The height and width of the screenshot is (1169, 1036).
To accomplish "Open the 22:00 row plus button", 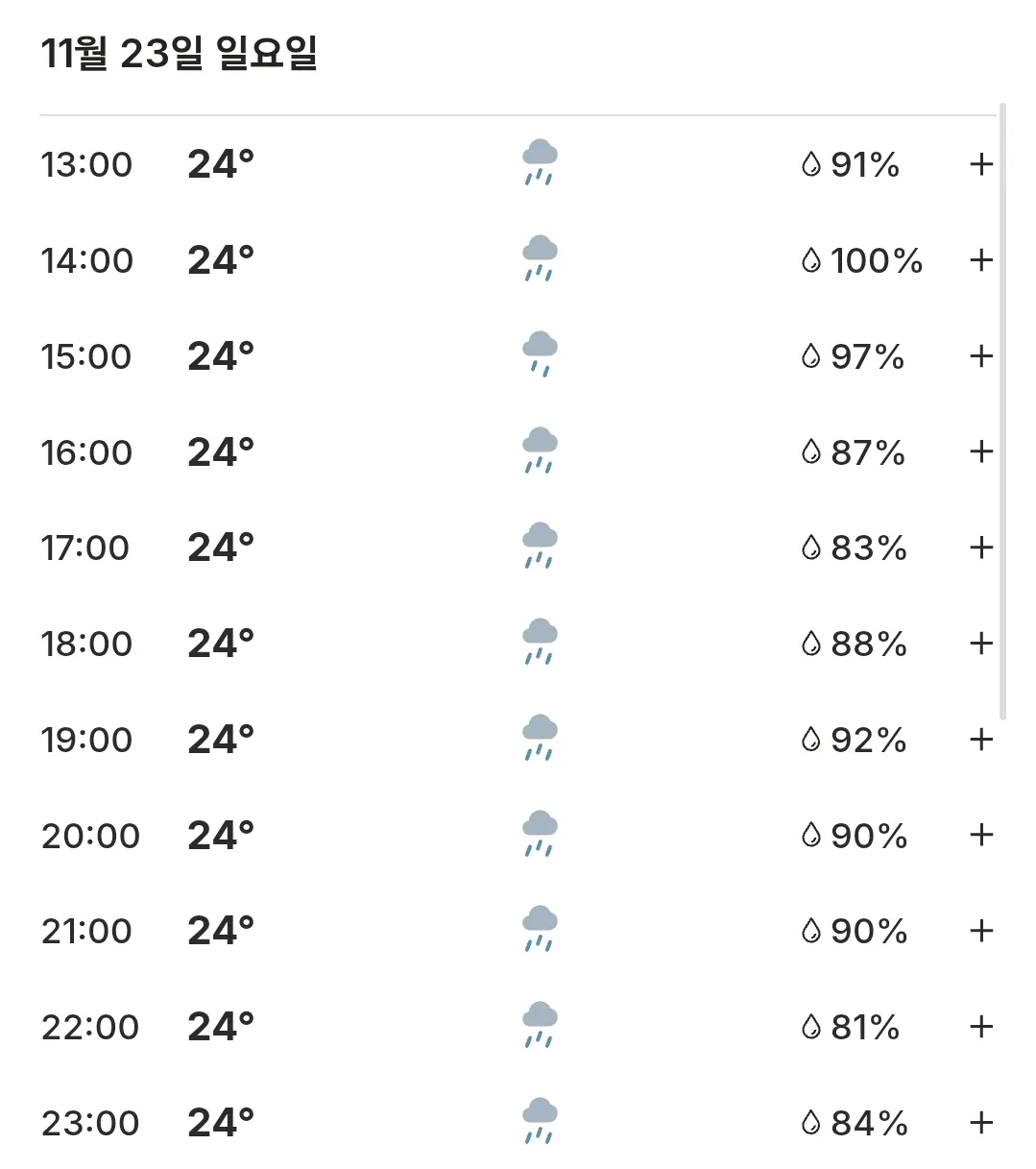I will (x=980, y=1027).
